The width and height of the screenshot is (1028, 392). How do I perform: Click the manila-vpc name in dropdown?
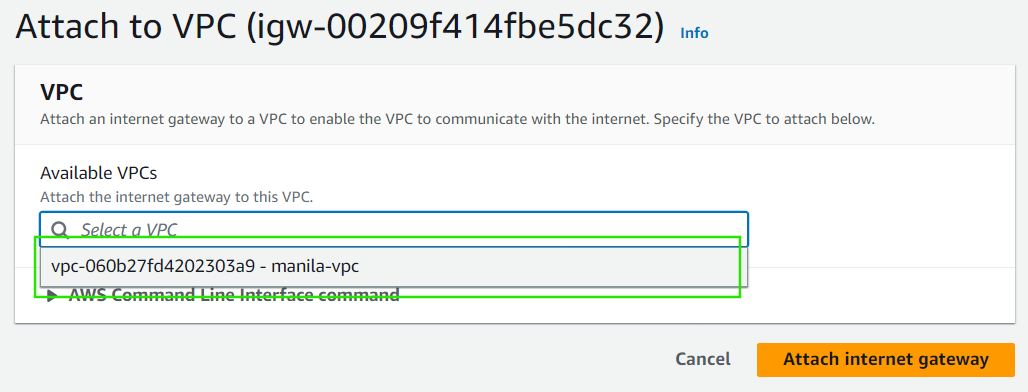point(315,267)
